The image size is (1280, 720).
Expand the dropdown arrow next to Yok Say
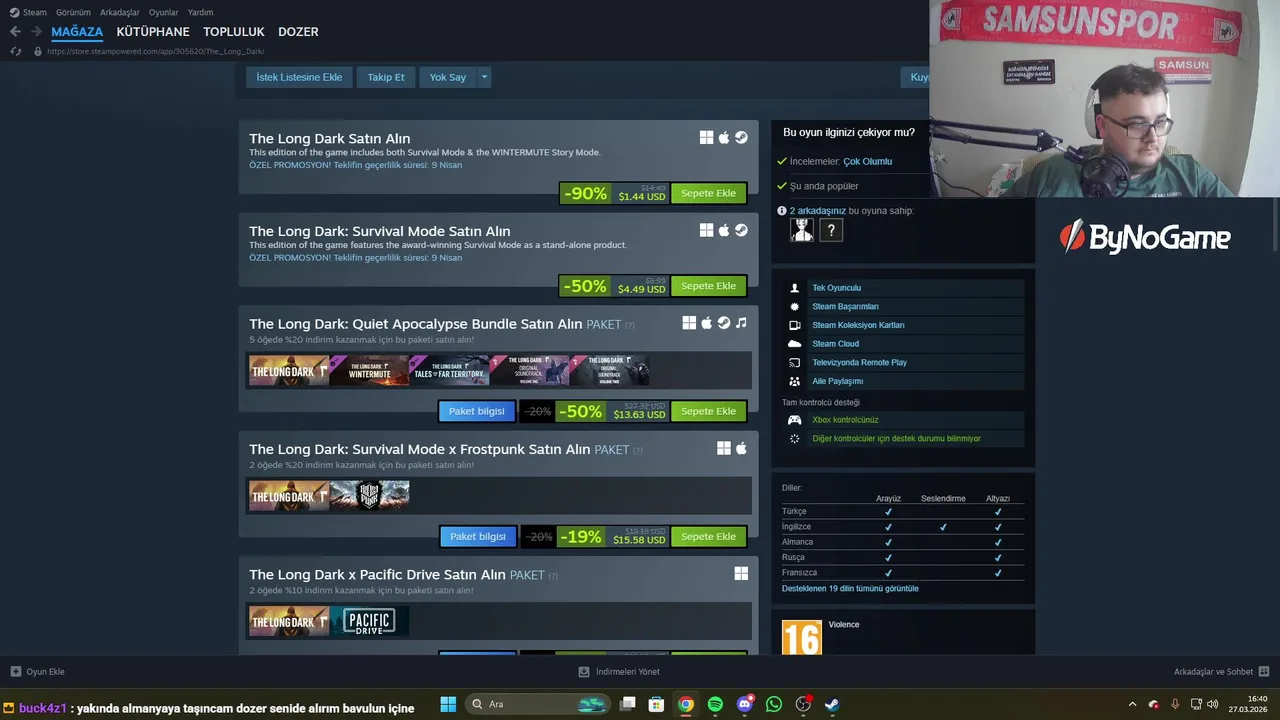pos(485,77)
